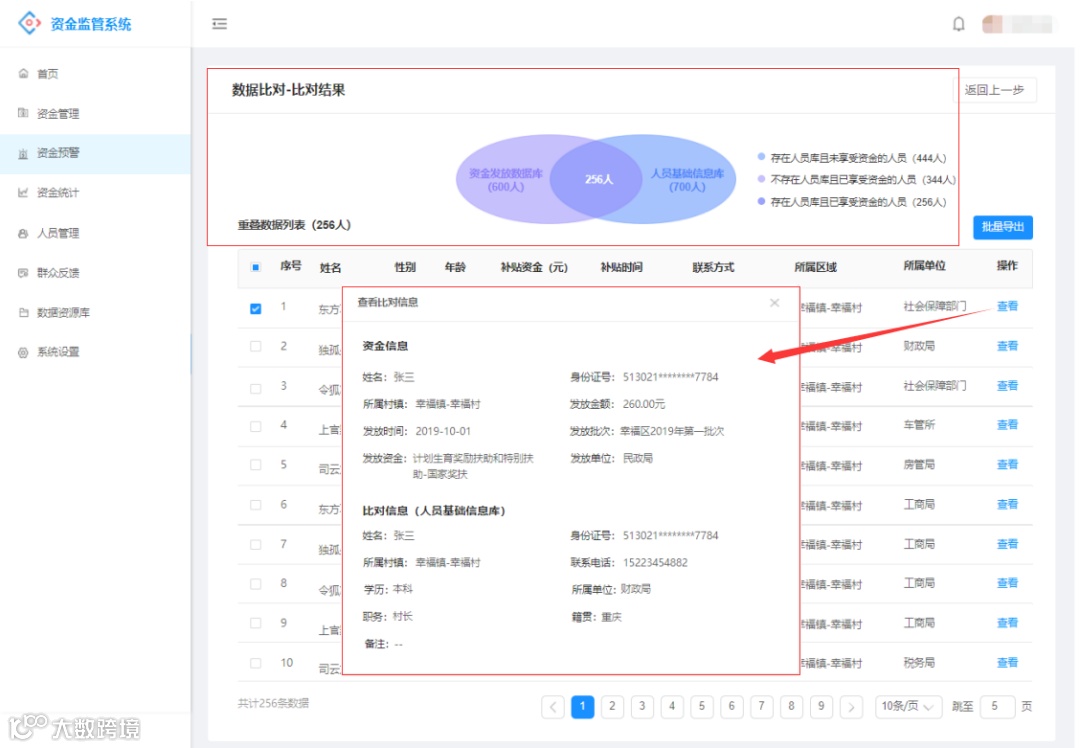Screen dimensions: 1080x748
Task: Open notifications bell icon
Action: coord(958,24)
